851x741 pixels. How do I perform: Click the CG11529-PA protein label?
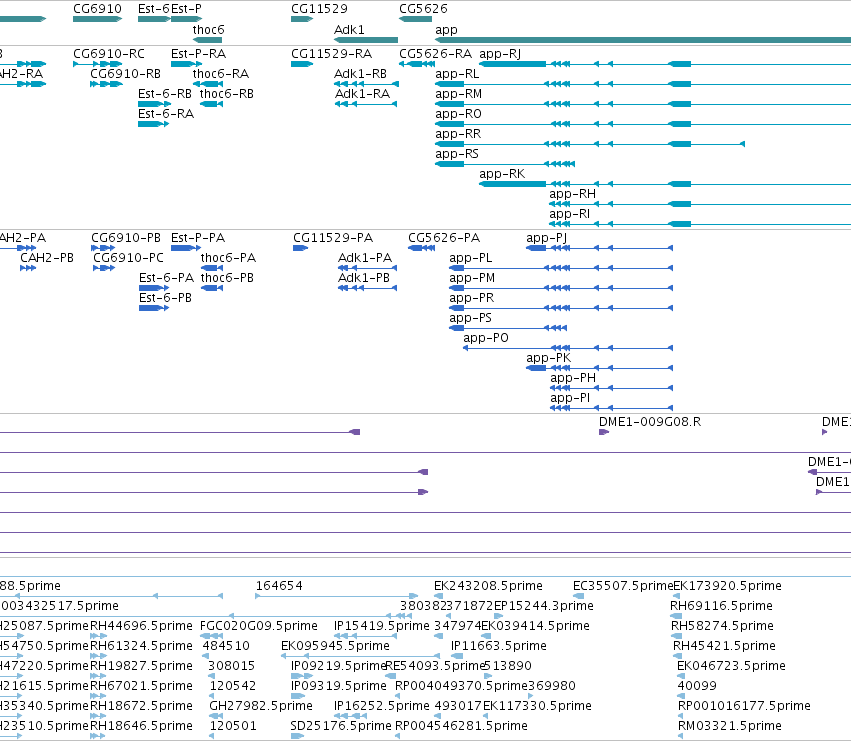click(x=333, y=238)
